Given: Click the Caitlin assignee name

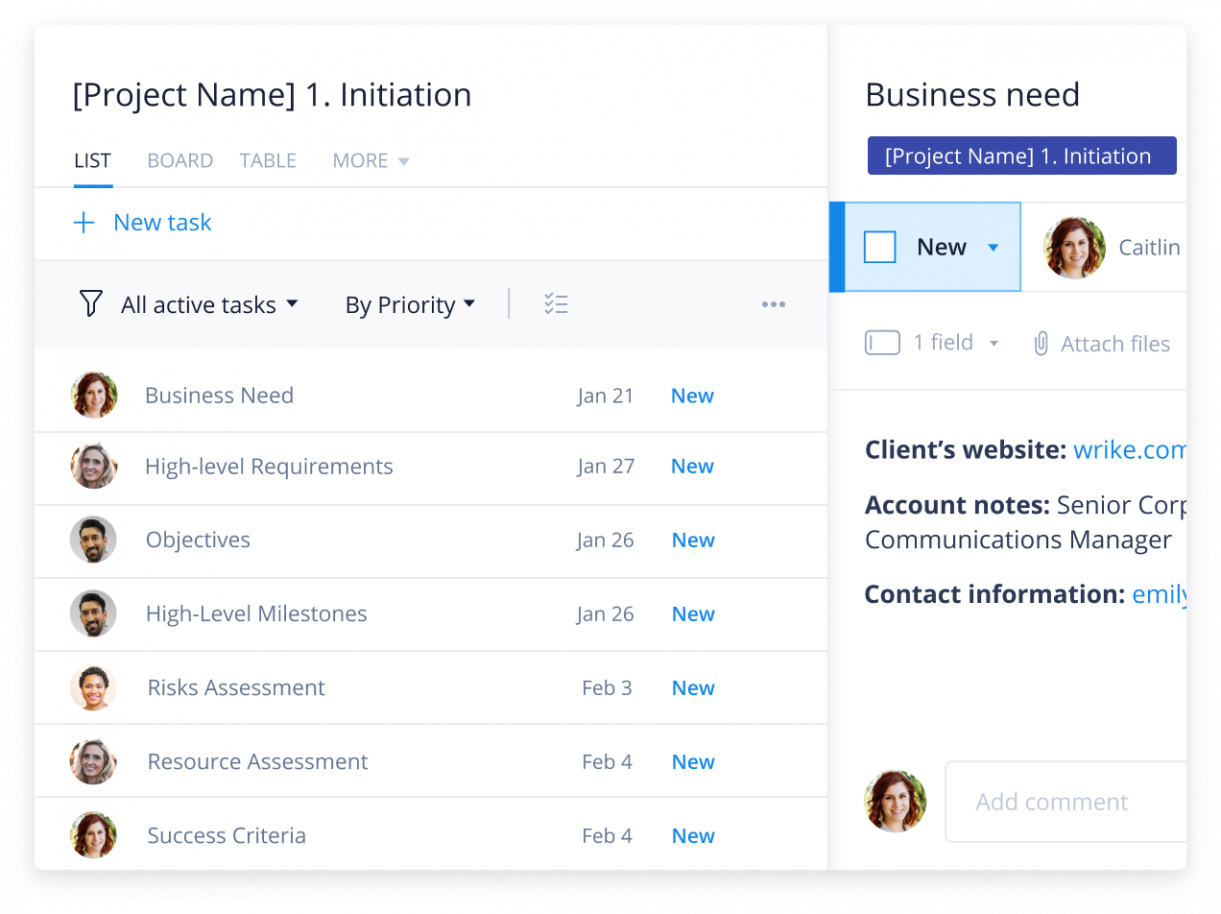Looking at the screenshot, I should click(x=1149, y=248).
